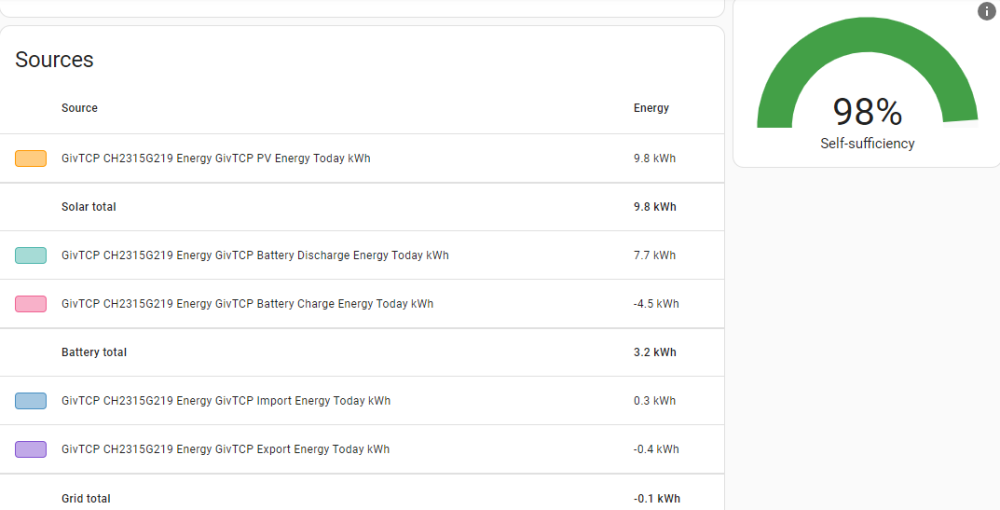Click the Solar total label
Image resolution: width=1000 pixels, height=510 pixels.
[89, 207]
